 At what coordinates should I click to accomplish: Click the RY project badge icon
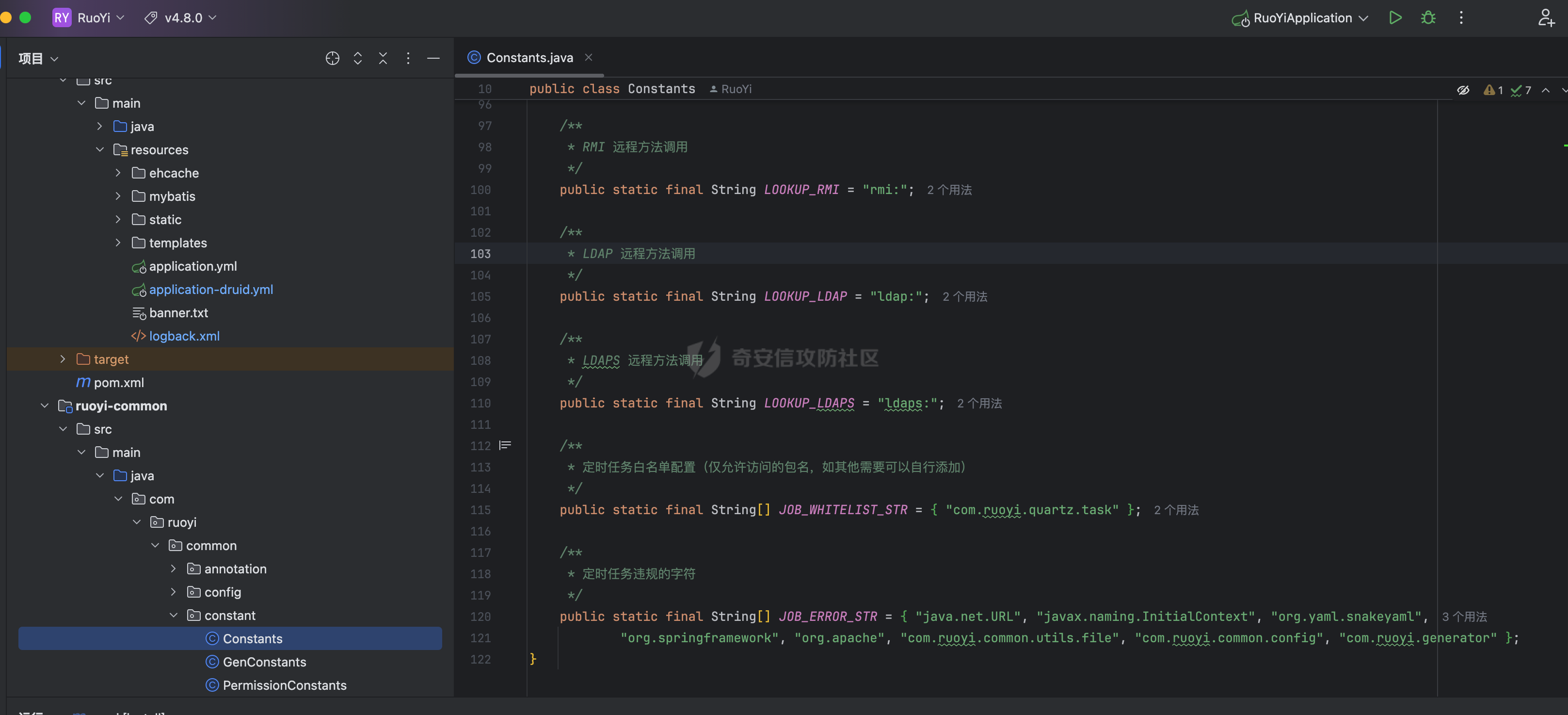[x=62, y=17]
